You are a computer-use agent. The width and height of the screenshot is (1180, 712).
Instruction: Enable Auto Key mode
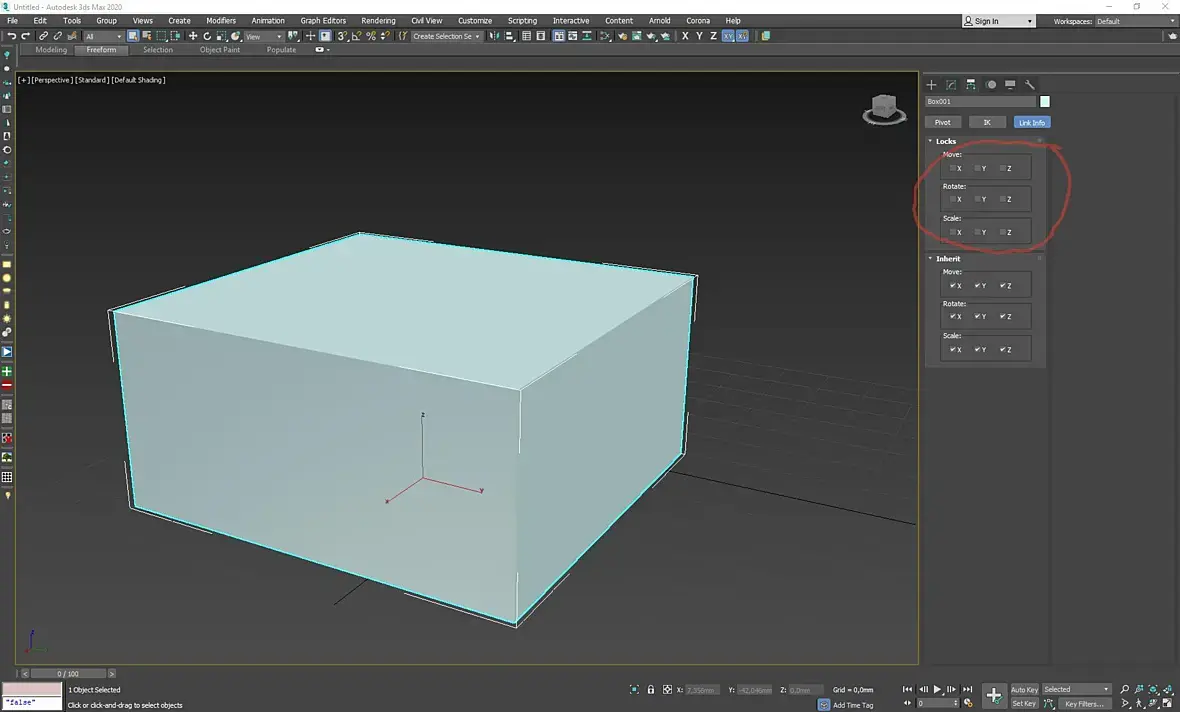[x=1024, y=689]
